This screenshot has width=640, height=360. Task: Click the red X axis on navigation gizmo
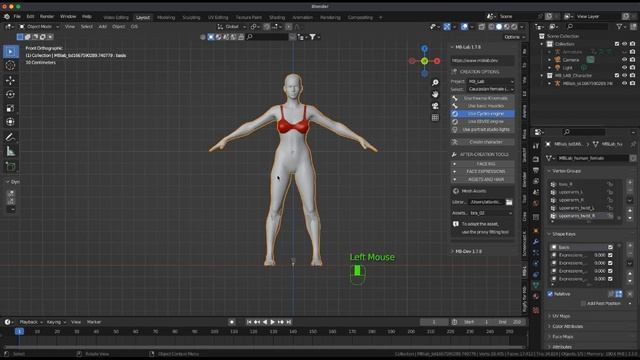437,61
